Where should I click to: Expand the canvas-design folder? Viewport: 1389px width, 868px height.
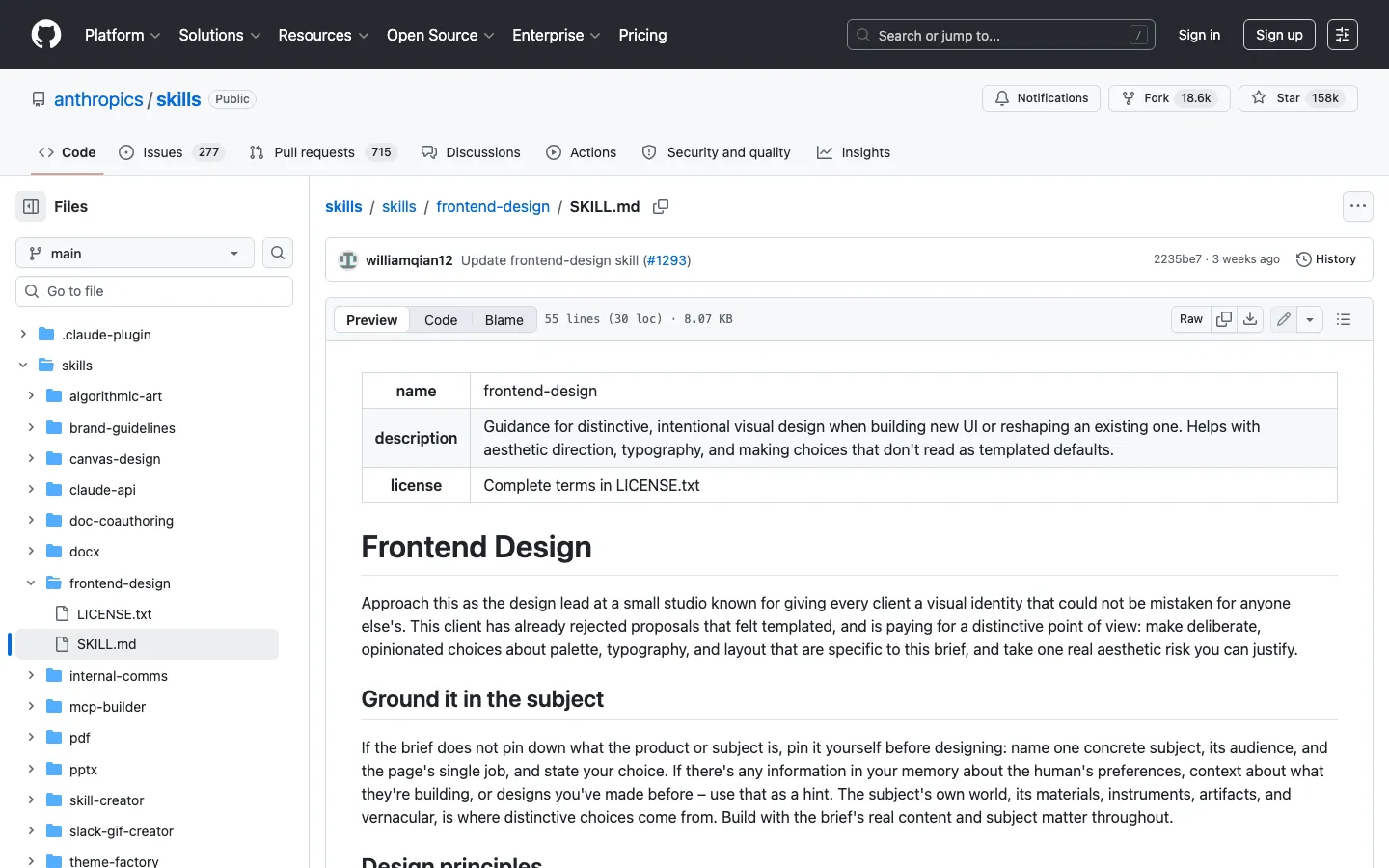(x=31, y=459)
